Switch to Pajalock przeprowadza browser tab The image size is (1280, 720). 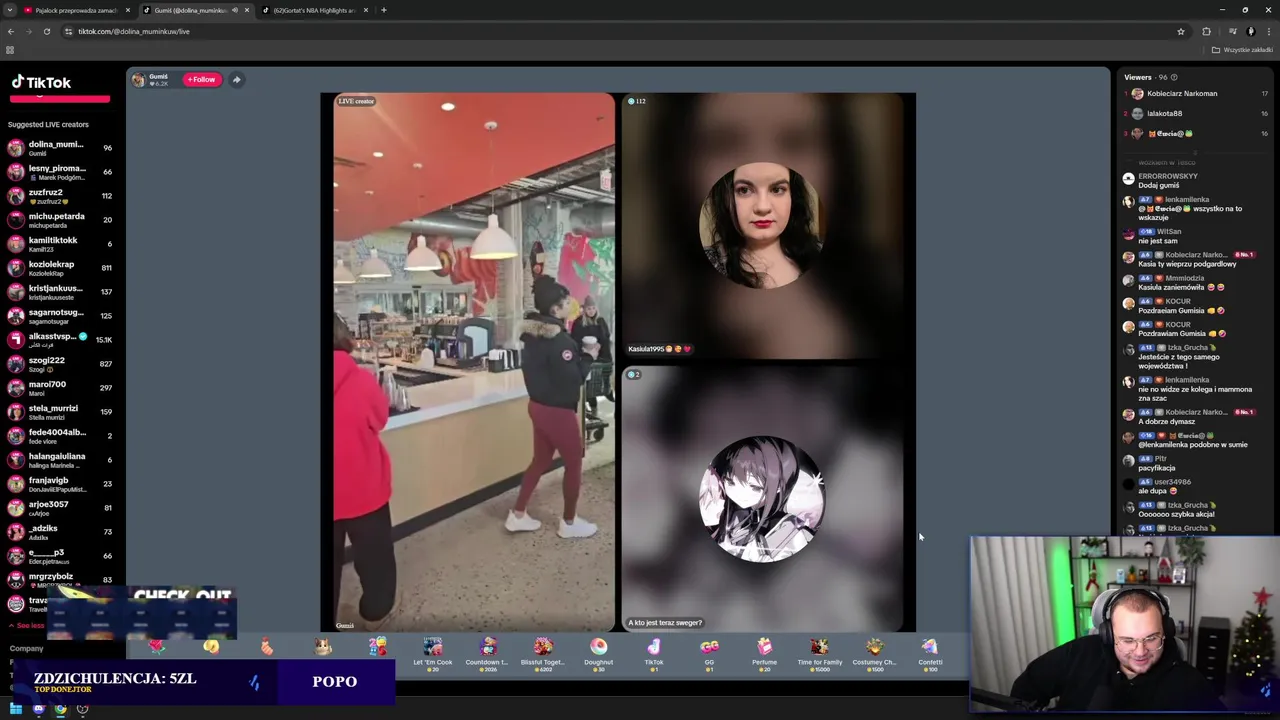tap(76, 10)
